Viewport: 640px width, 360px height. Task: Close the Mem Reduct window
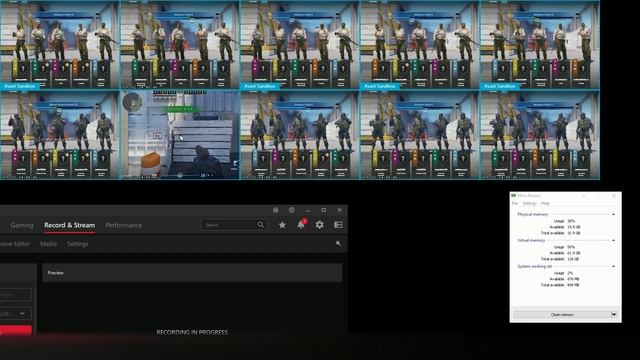(x=614, y=196)
